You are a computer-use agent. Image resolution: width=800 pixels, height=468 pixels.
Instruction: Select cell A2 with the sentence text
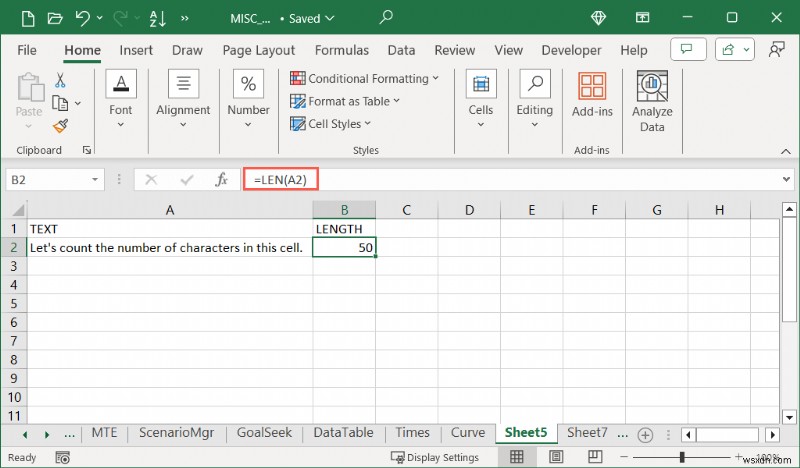[170, 248]
